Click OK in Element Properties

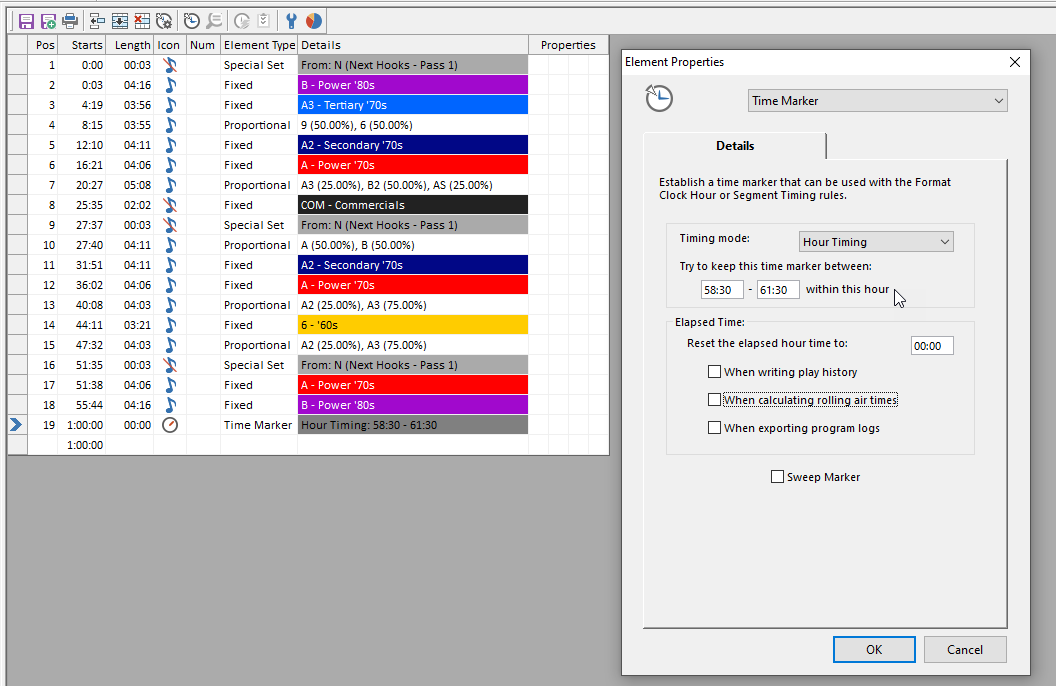click(873, 650)
